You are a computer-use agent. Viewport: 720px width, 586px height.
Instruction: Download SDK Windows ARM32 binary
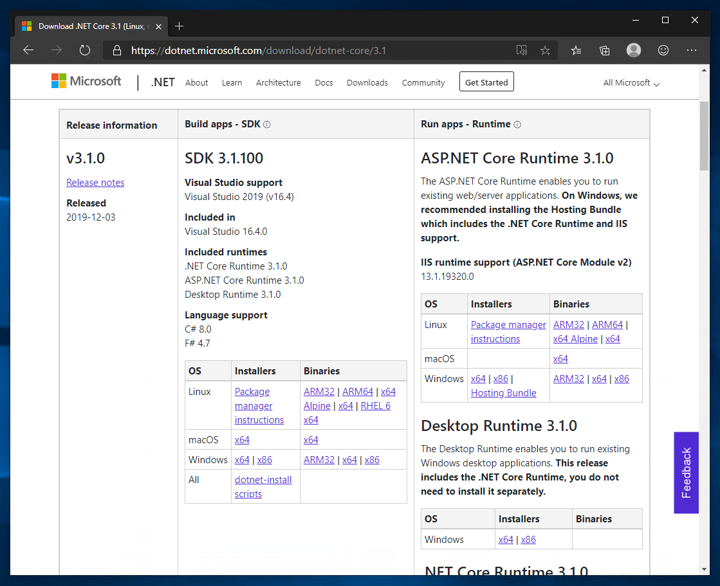tap(319, 460)
